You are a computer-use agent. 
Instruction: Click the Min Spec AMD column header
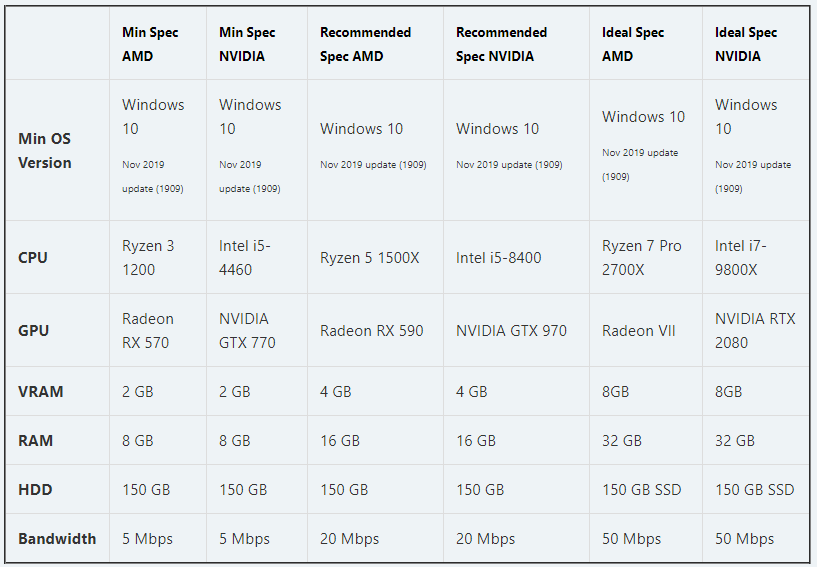pos(150,44)
